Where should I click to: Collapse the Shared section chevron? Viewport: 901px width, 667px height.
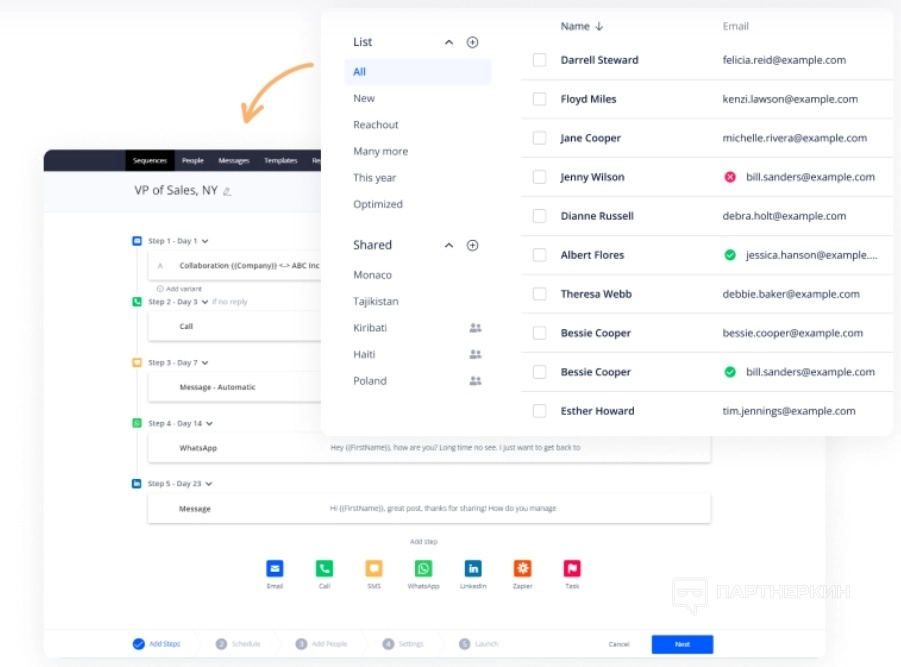click(x=449, y=245)
